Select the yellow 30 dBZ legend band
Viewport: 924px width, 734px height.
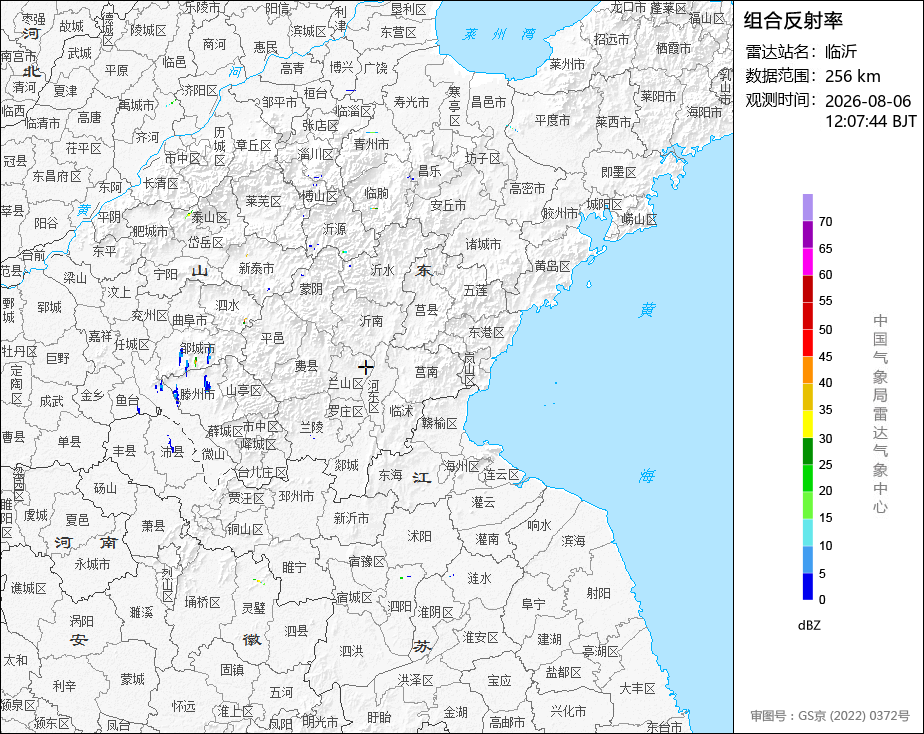point(807,424)
